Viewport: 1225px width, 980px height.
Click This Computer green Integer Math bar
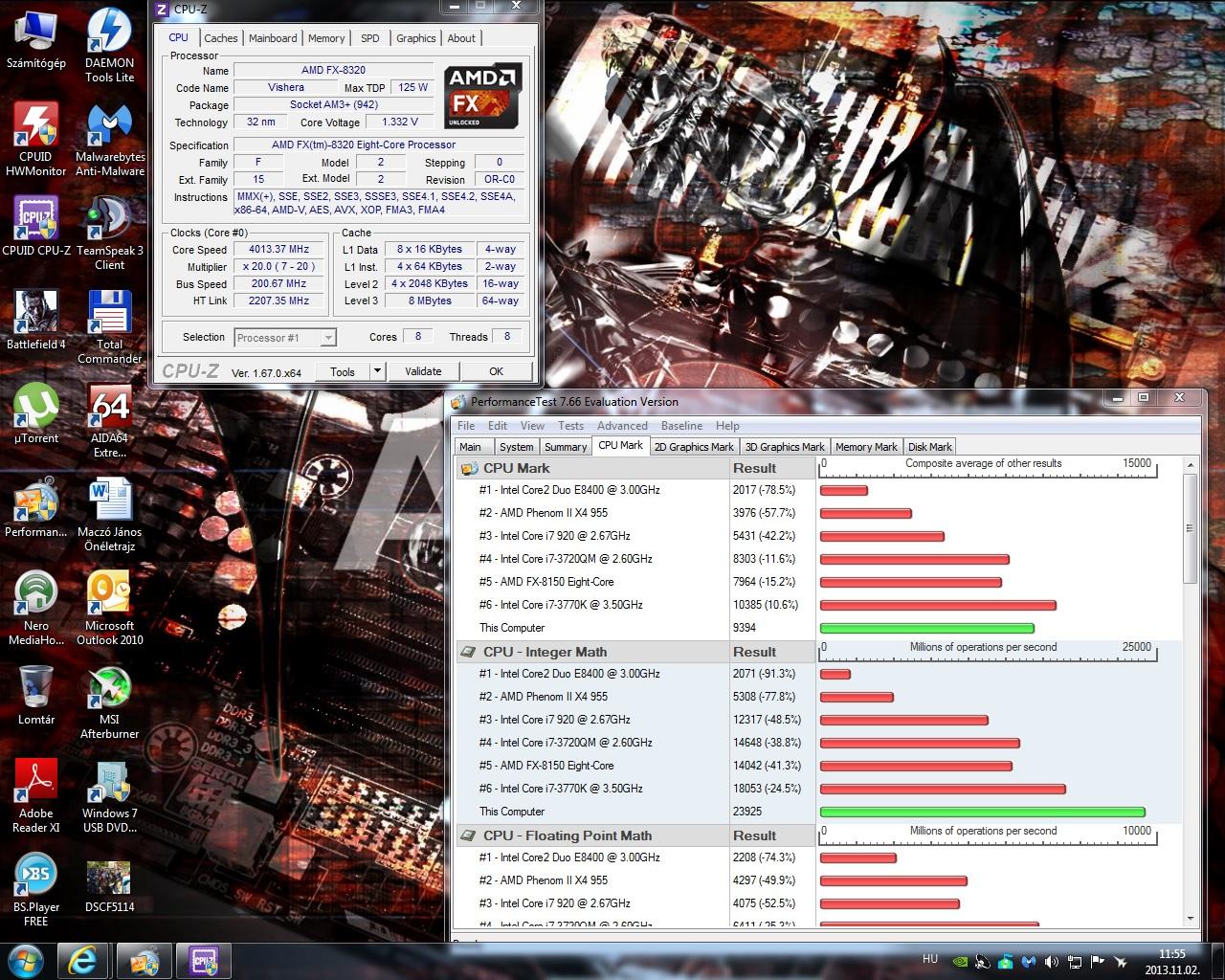click(983, 812)
